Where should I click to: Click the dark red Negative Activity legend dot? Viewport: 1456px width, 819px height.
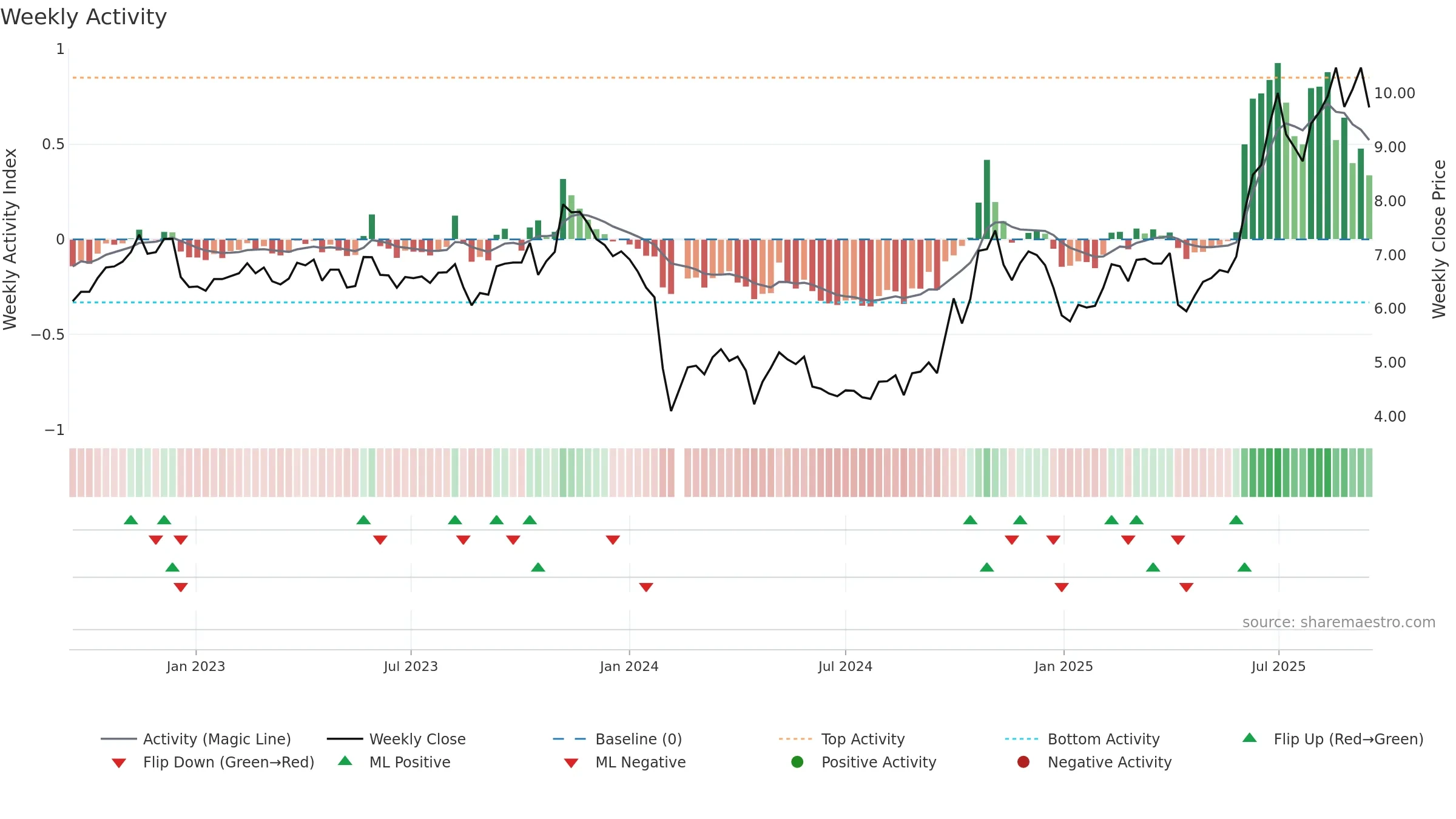coord(1023,762)
